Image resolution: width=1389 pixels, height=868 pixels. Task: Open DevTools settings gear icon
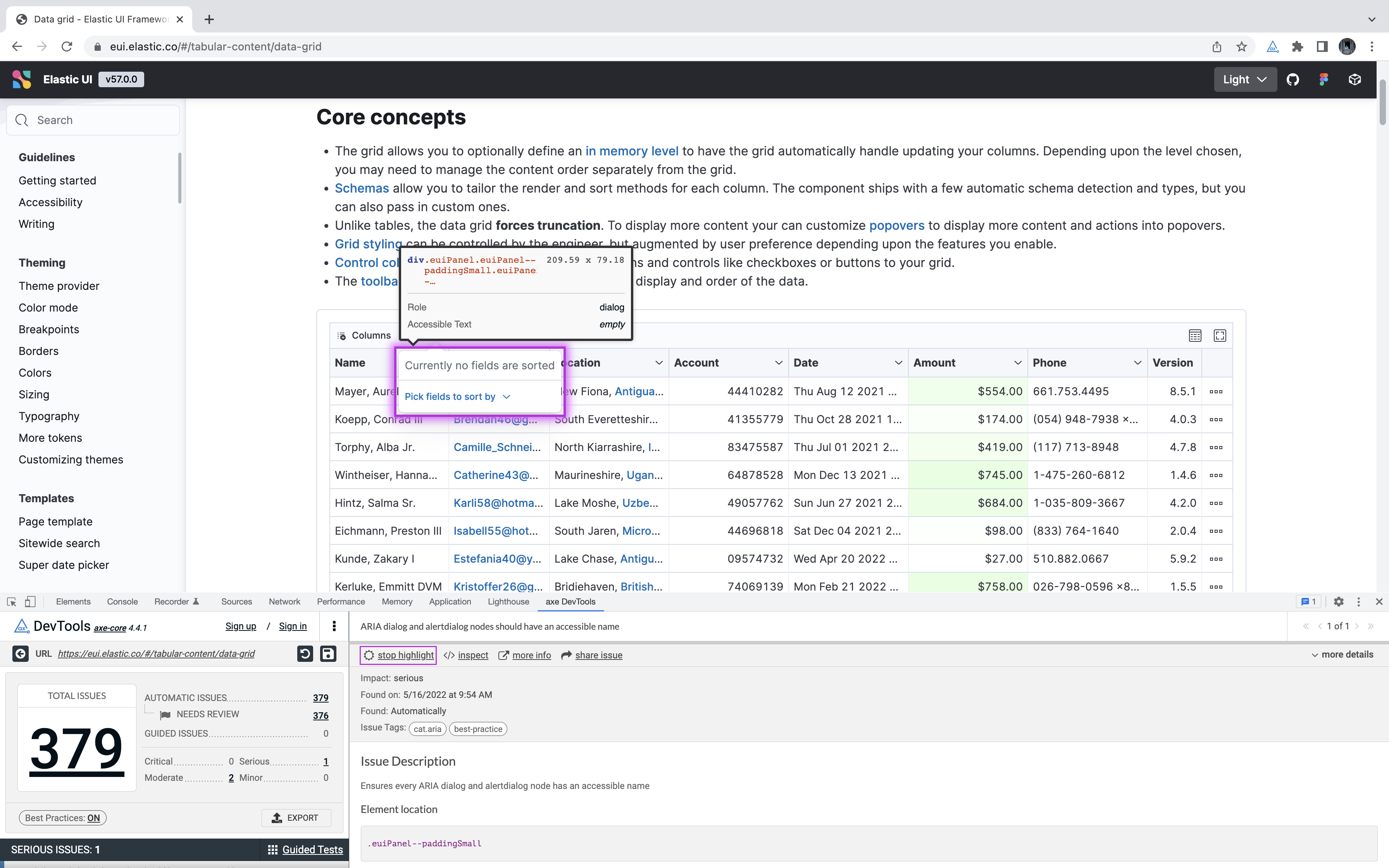[x=1339, y=602]
